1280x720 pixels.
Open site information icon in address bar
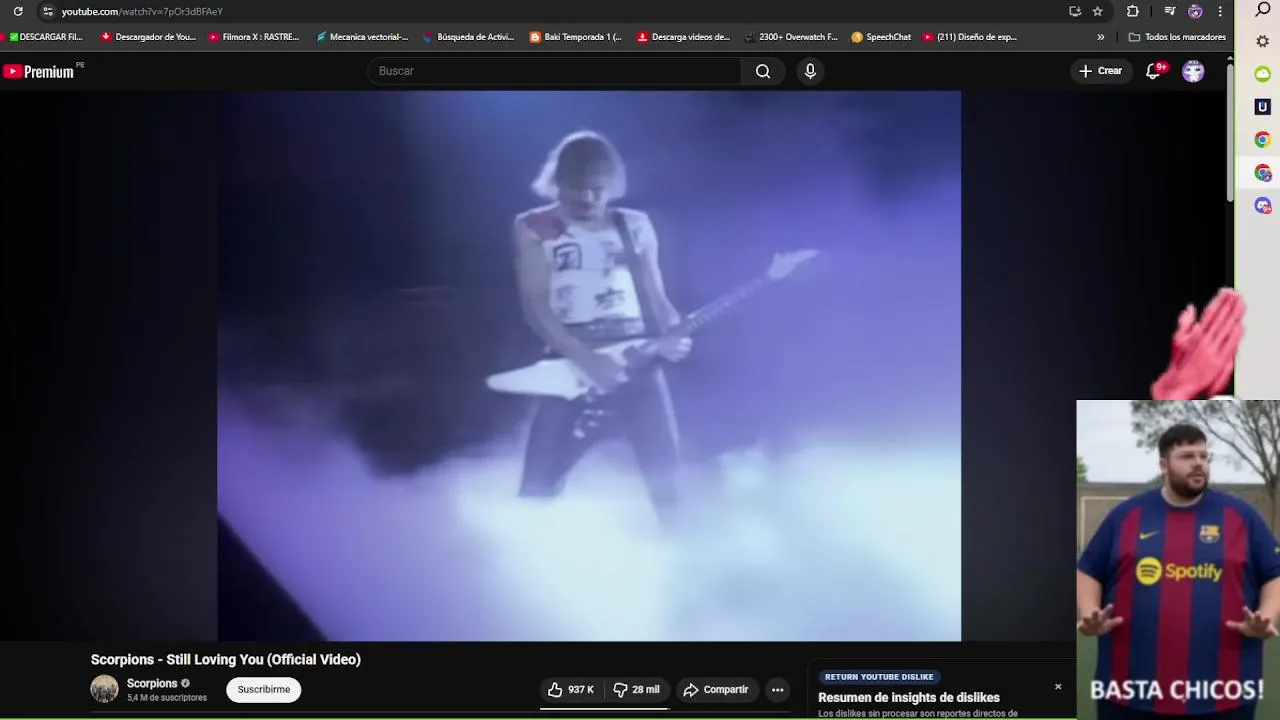(x=47, y=11)
